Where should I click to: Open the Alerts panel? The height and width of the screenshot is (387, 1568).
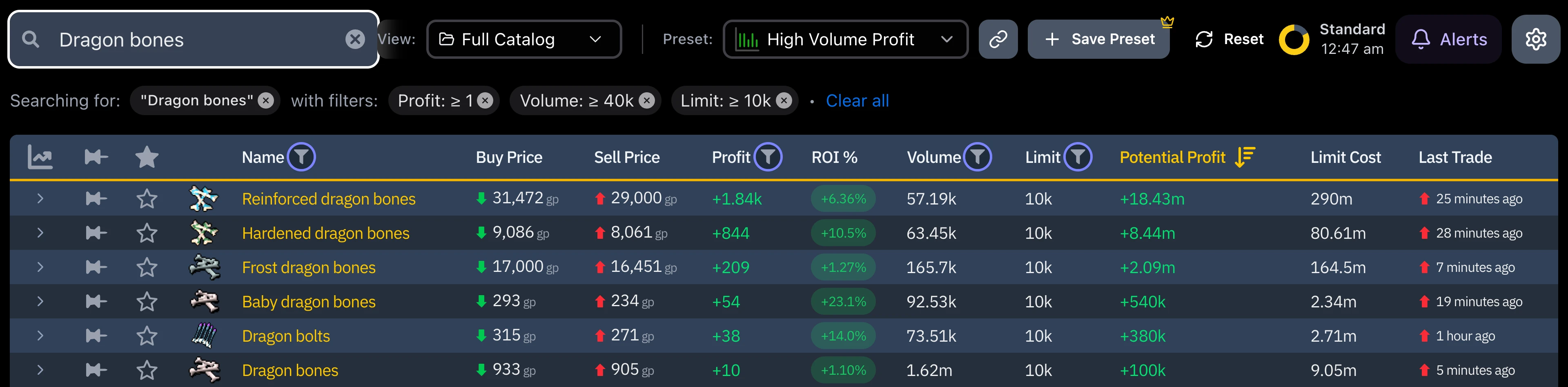[1449, 40]
